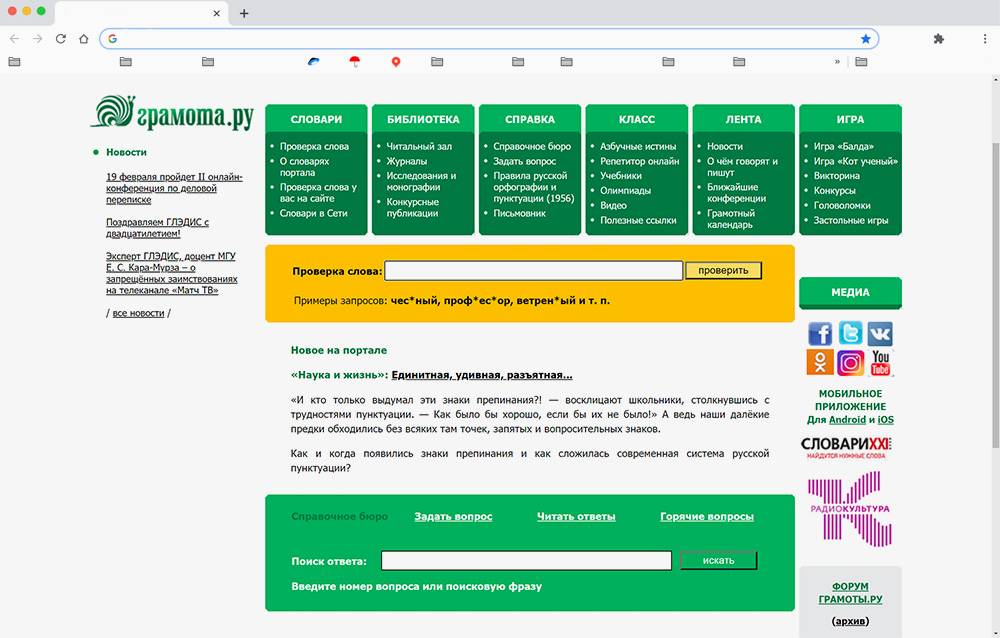Open the ИГРА menu section
The image size is (1000, 638).
tap(850, 119)
